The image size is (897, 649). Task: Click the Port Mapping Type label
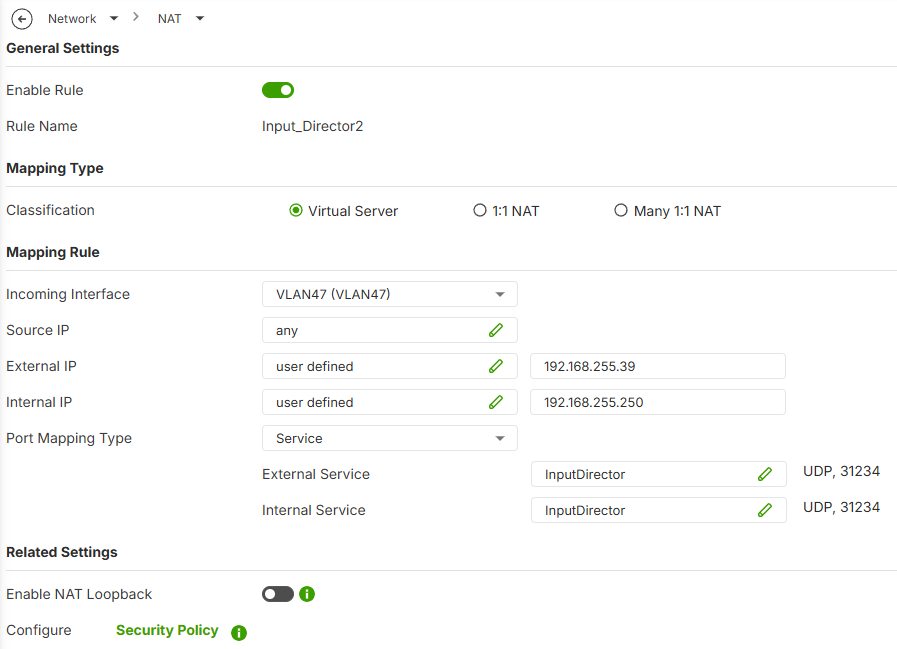[69, 438]
